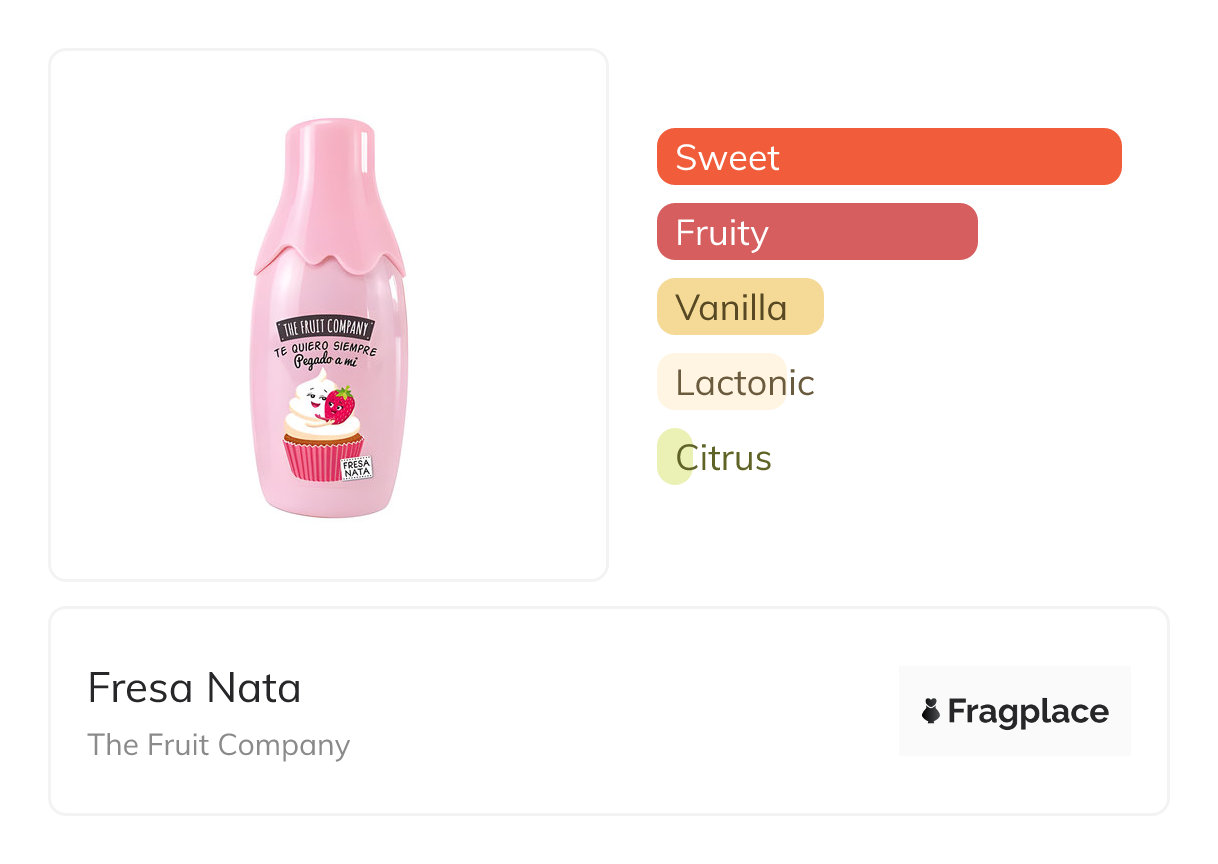Pick the Lactonic accord bar
The width and height of the screenshot is (1218, 864).
click(x=722, y=382)
